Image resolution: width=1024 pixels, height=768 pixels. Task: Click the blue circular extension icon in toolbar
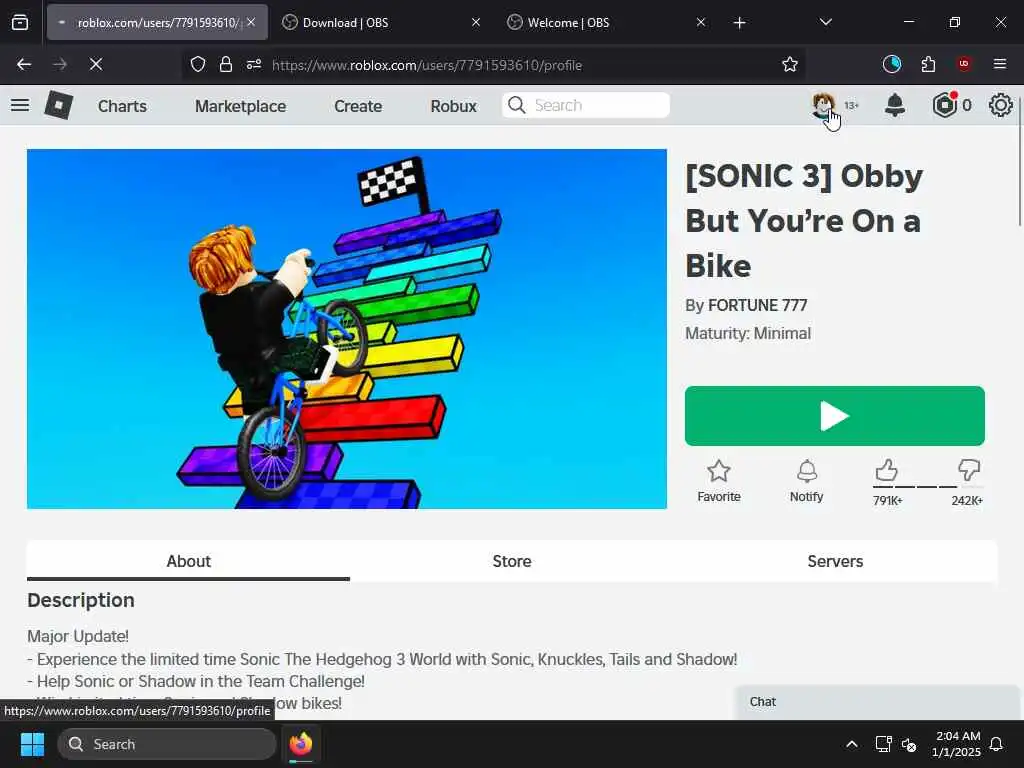tap(891, 64)
